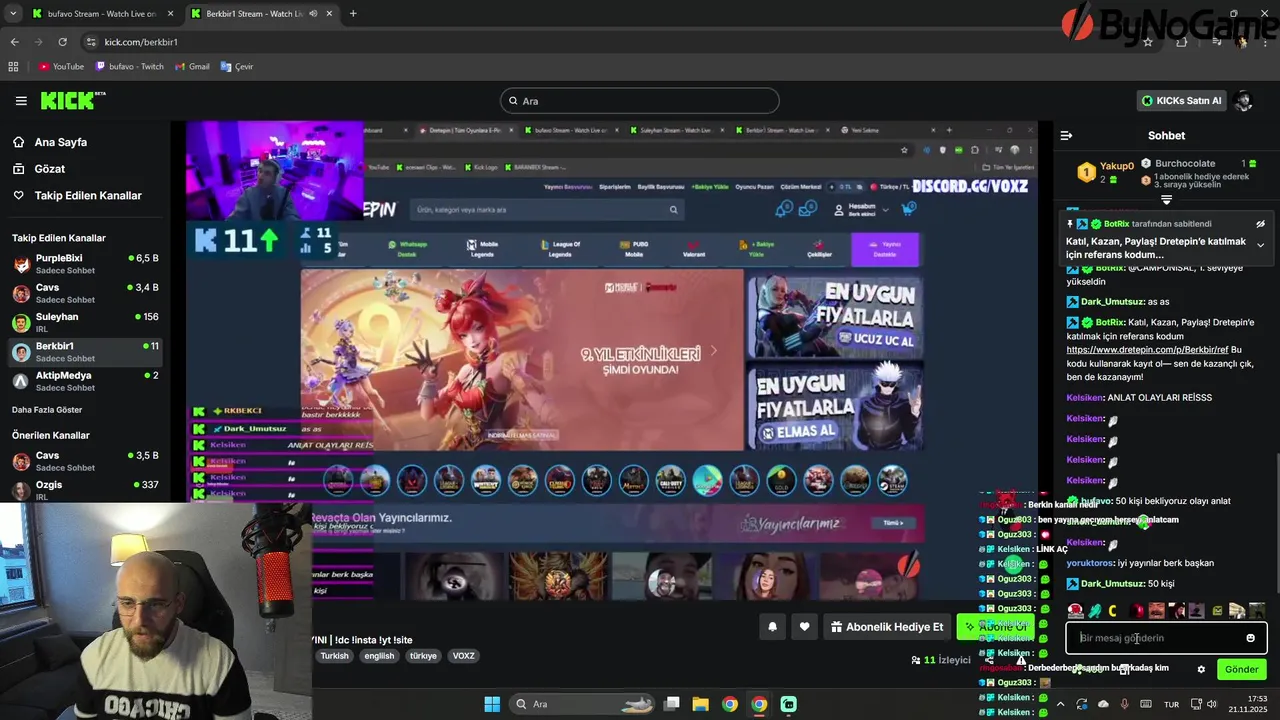This screenshot has width=1280, height=720.
Task: Hide the pinned BotRix message
Action: point(1260,224)
